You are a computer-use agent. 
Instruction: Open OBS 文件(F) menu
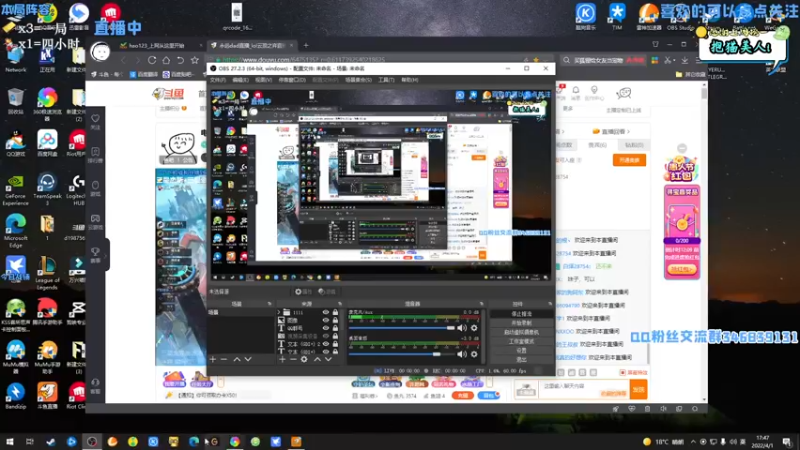(x=218, y=80)
